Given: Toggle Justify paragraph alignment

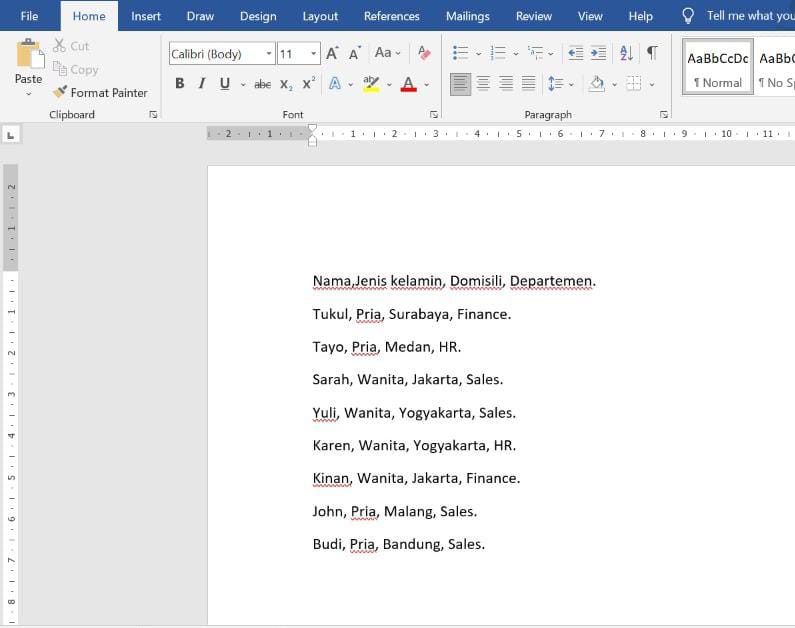Looking at the screenshot, I should pyautogui.click(x=528, y=84).
